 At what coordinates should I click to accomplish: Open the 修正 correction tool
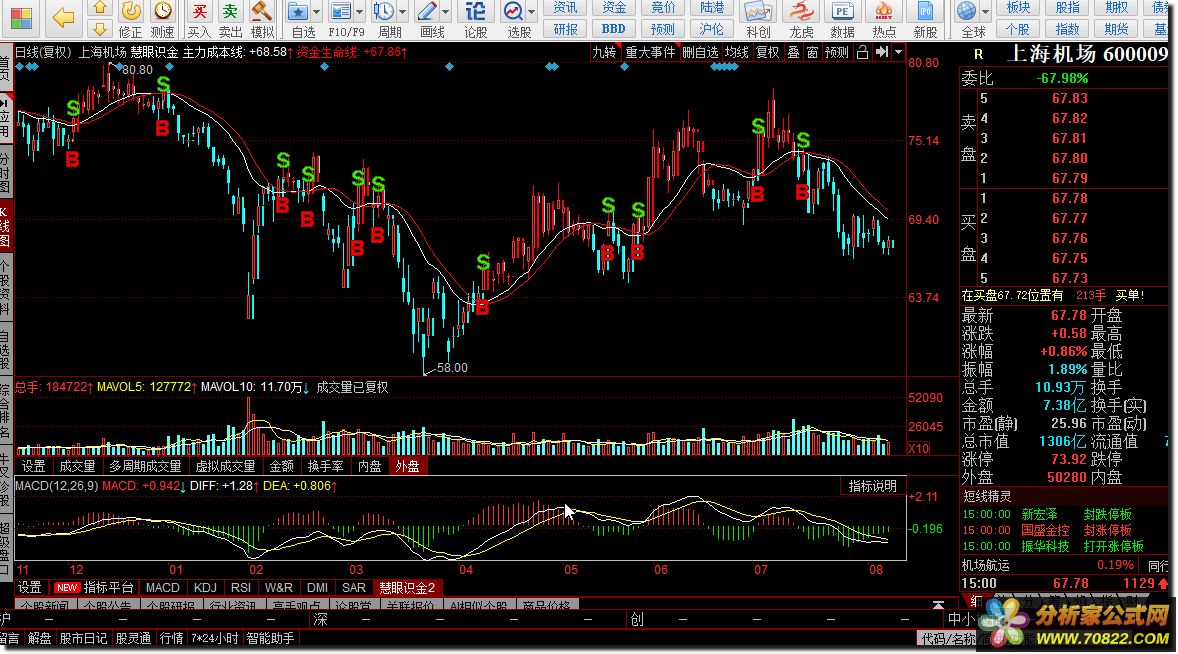131,20
